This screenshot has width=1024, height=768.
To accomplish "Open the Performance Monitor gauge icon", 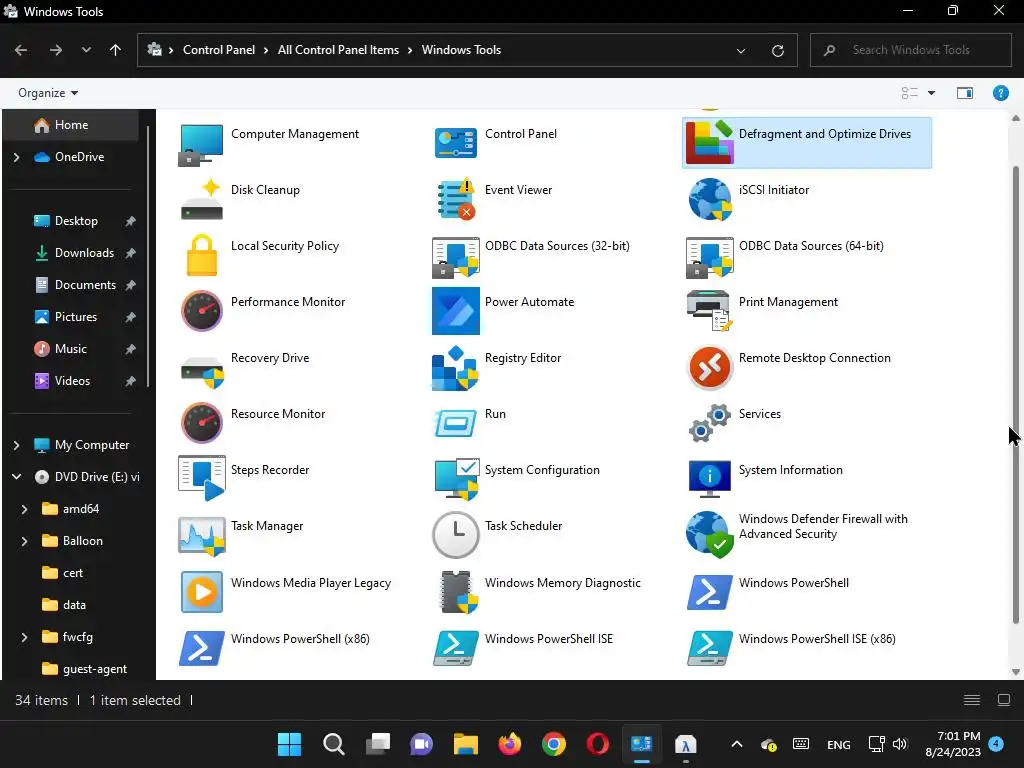I will point(201,311).
